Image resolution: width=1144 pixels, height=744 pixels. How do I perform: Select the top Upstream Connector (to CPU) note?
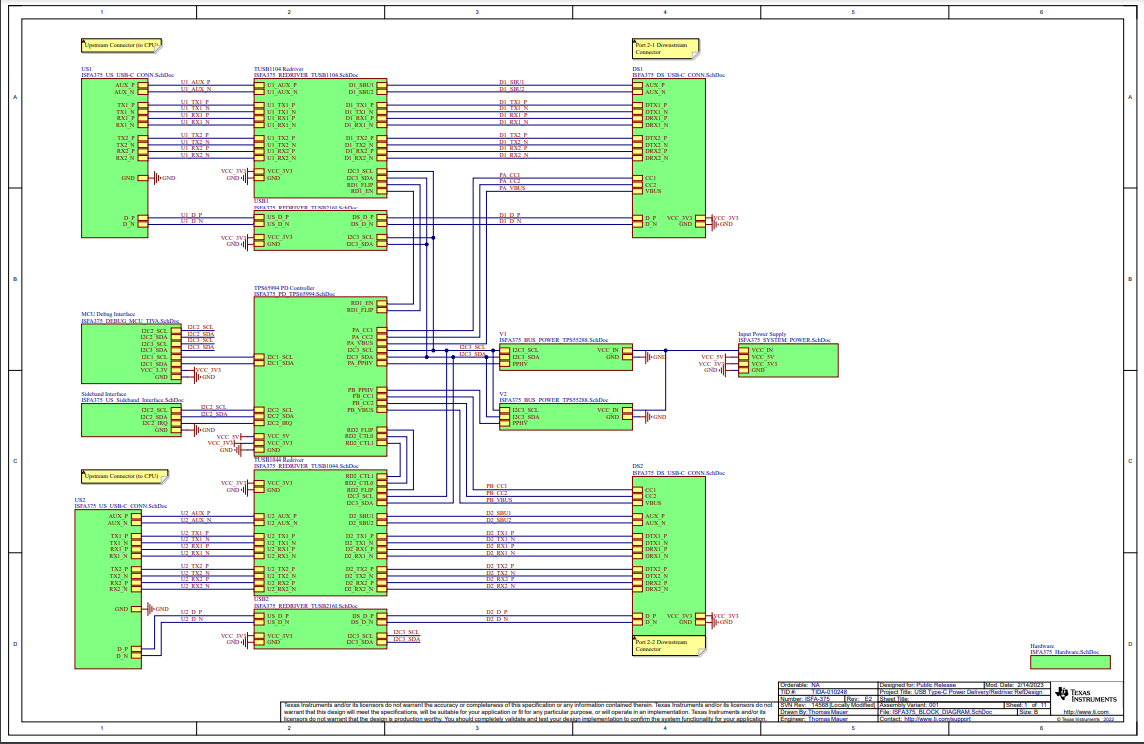pyautogui.click(x=121, y=45)
